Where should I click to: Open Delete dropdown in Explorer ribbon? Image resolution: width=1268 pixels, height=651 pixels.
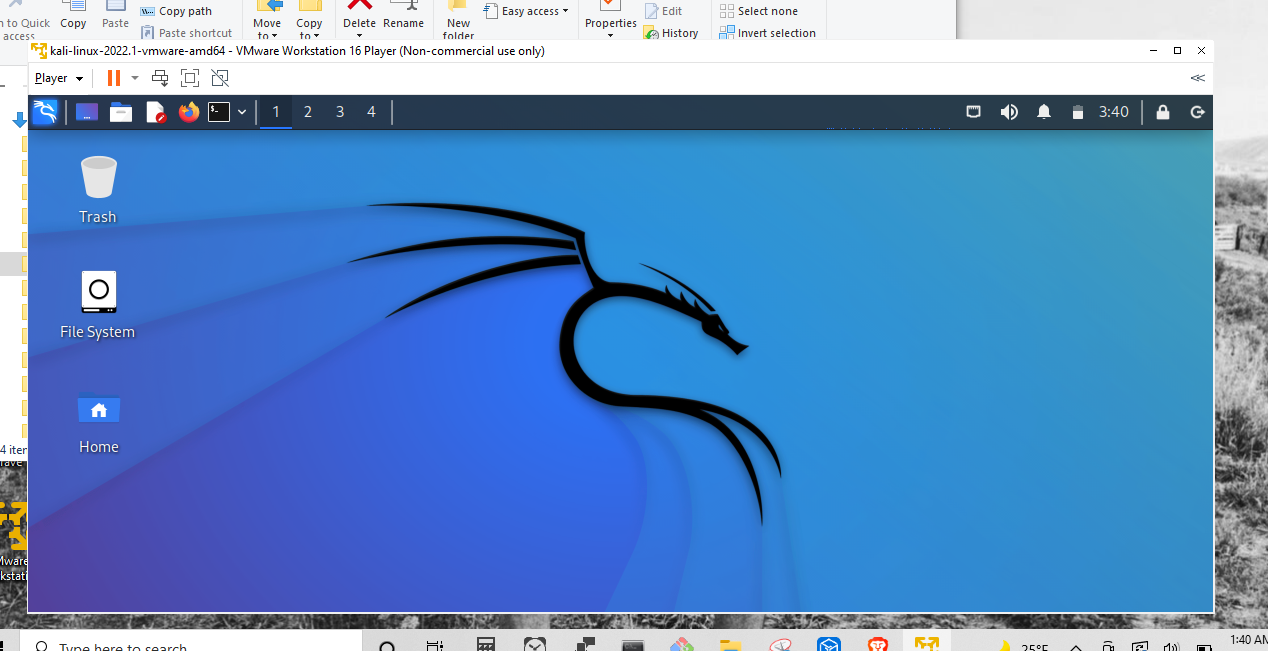tap(359, 20)
